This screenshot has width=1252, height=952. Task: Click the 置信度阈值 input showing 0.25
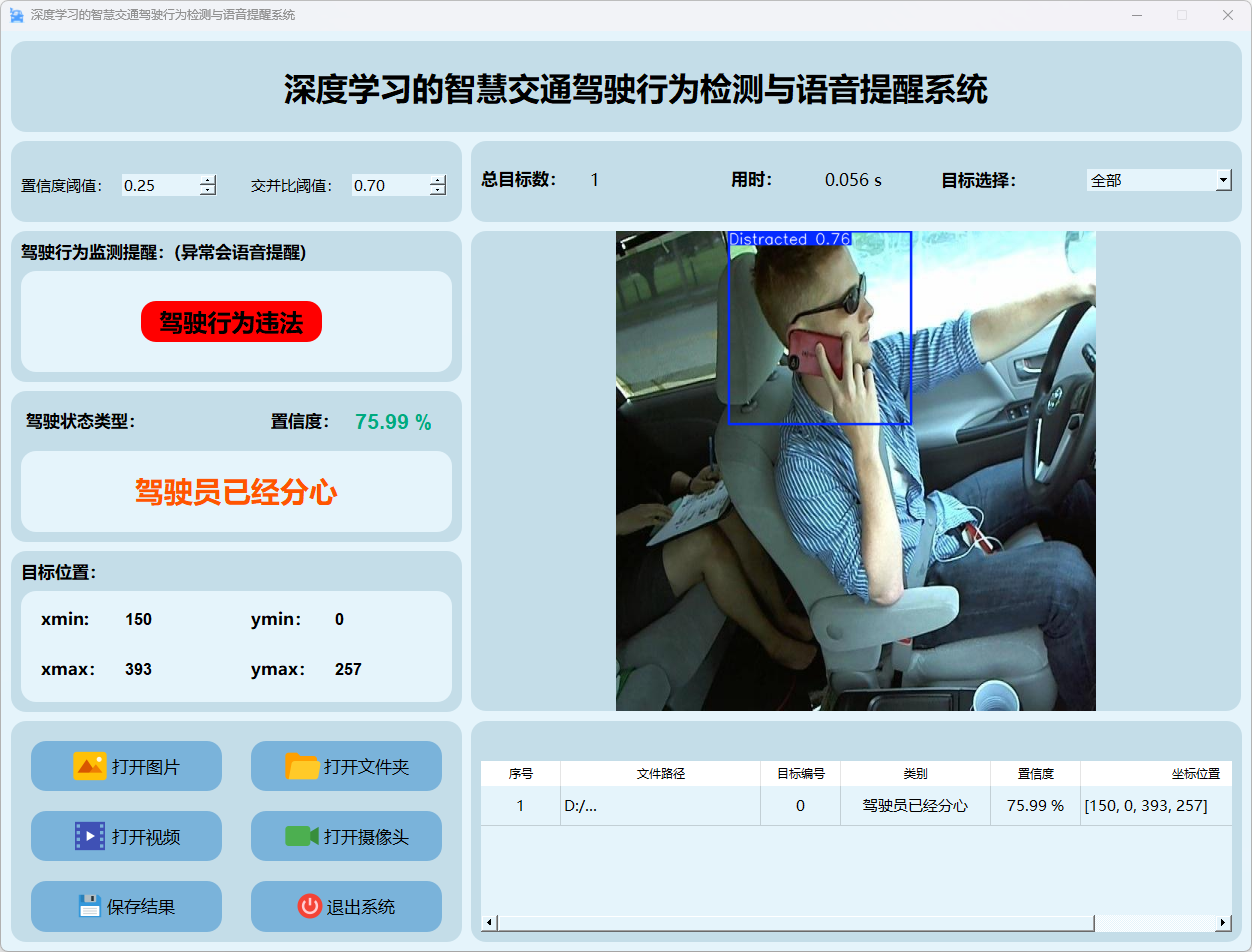point(160,185)
